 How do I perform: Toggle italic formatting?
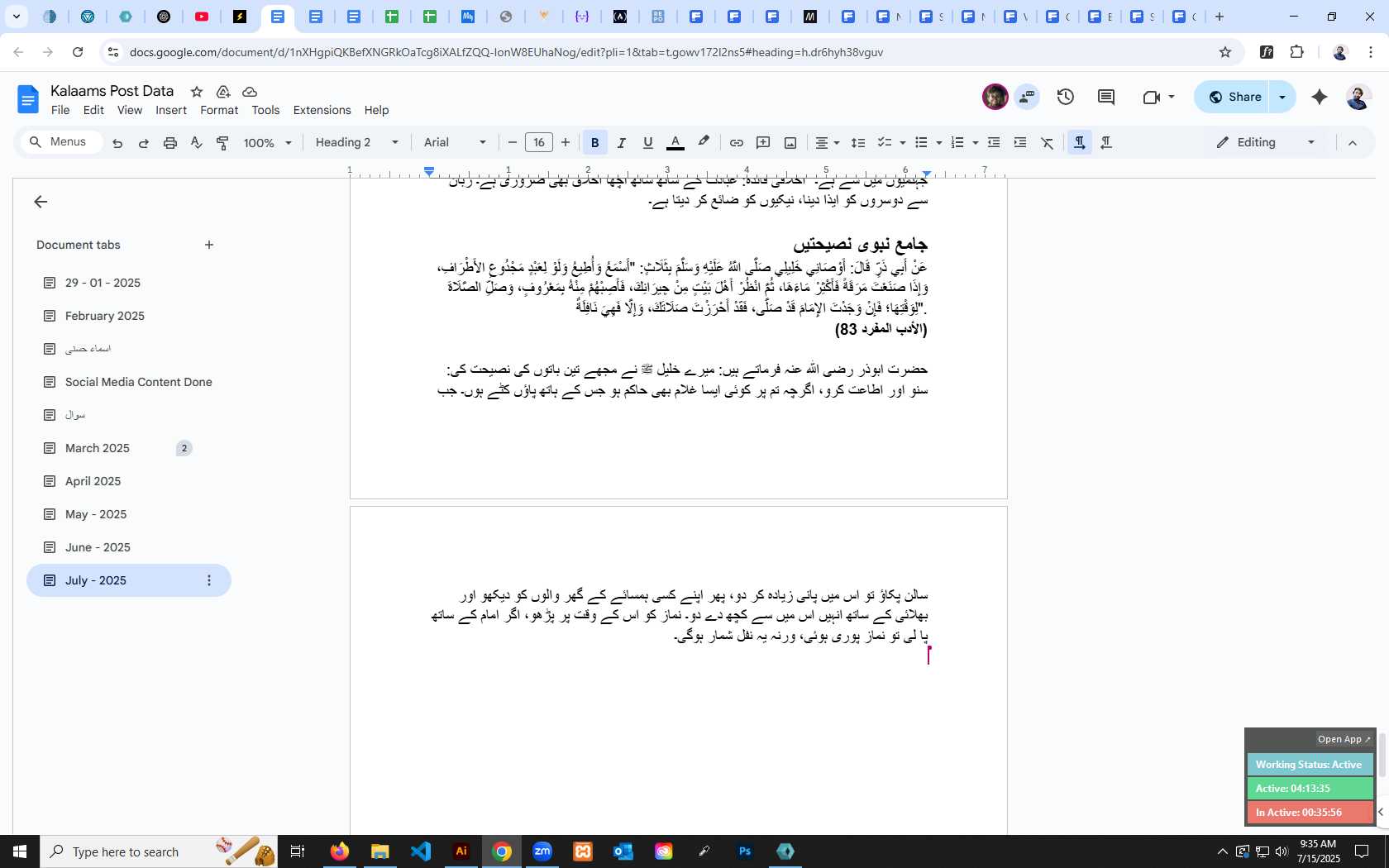pos(622,143)
